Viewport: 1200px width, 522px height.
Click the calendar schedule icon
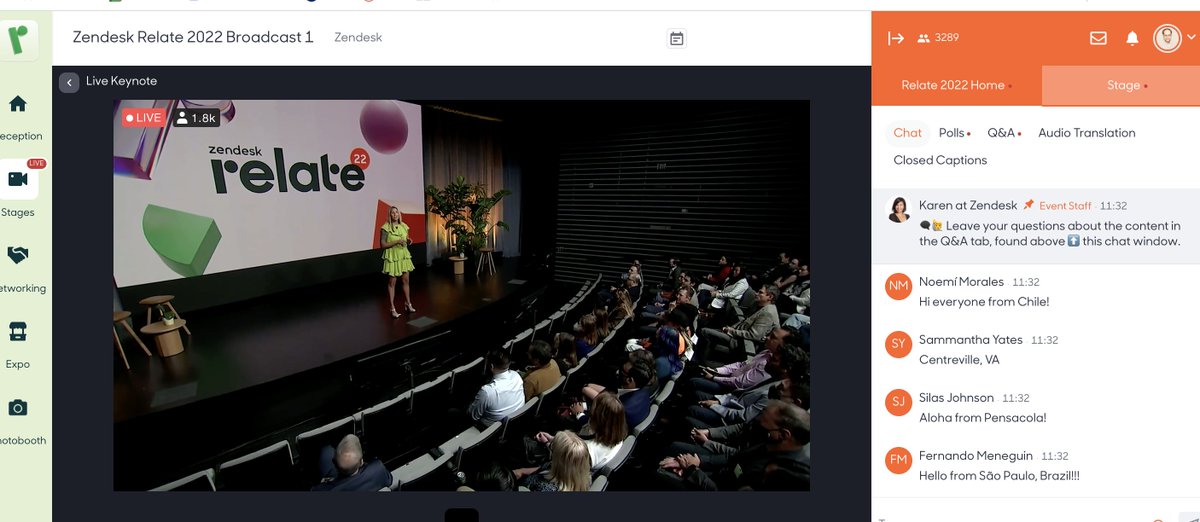tap(677, 38)
